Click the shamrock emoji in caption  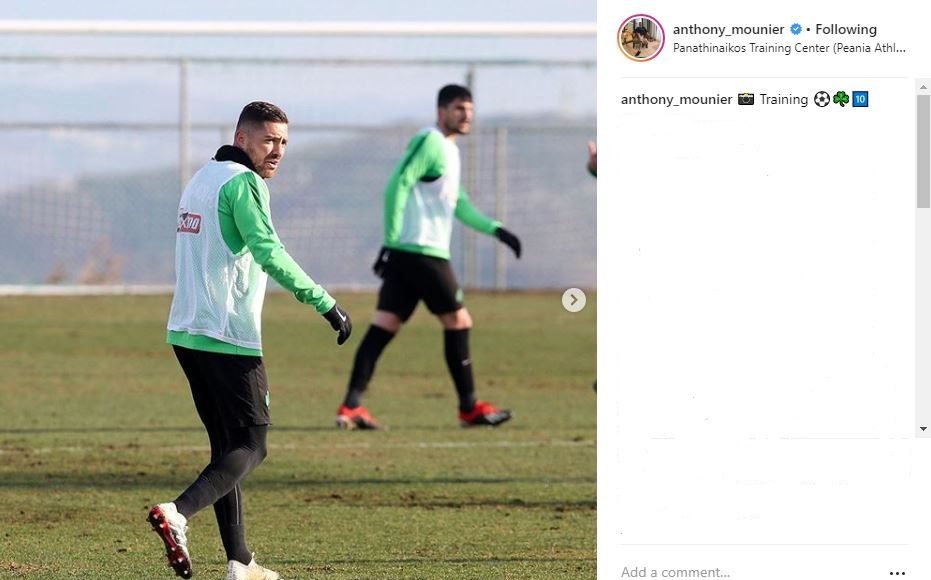pos(841,99)
